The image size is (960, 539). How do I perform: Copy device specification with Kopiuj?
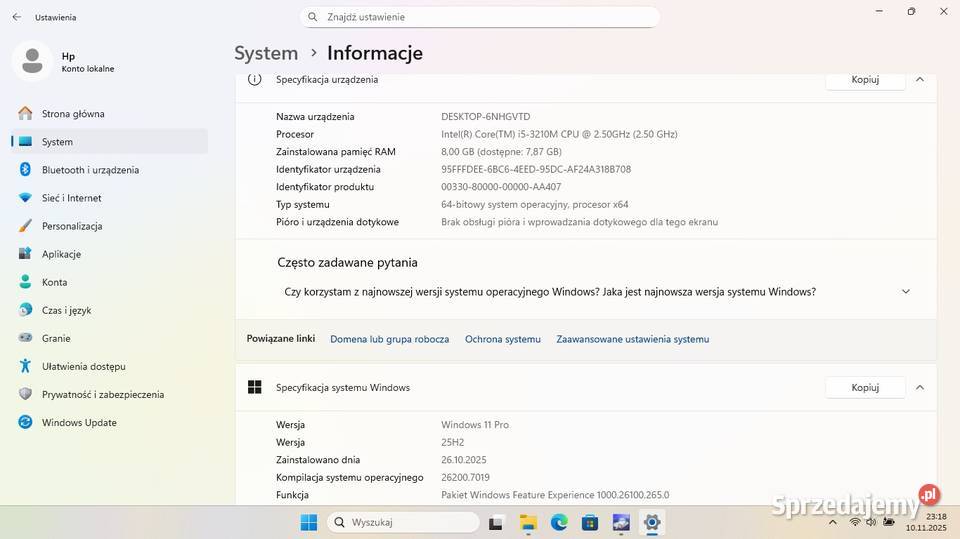(x=865, y=80)
